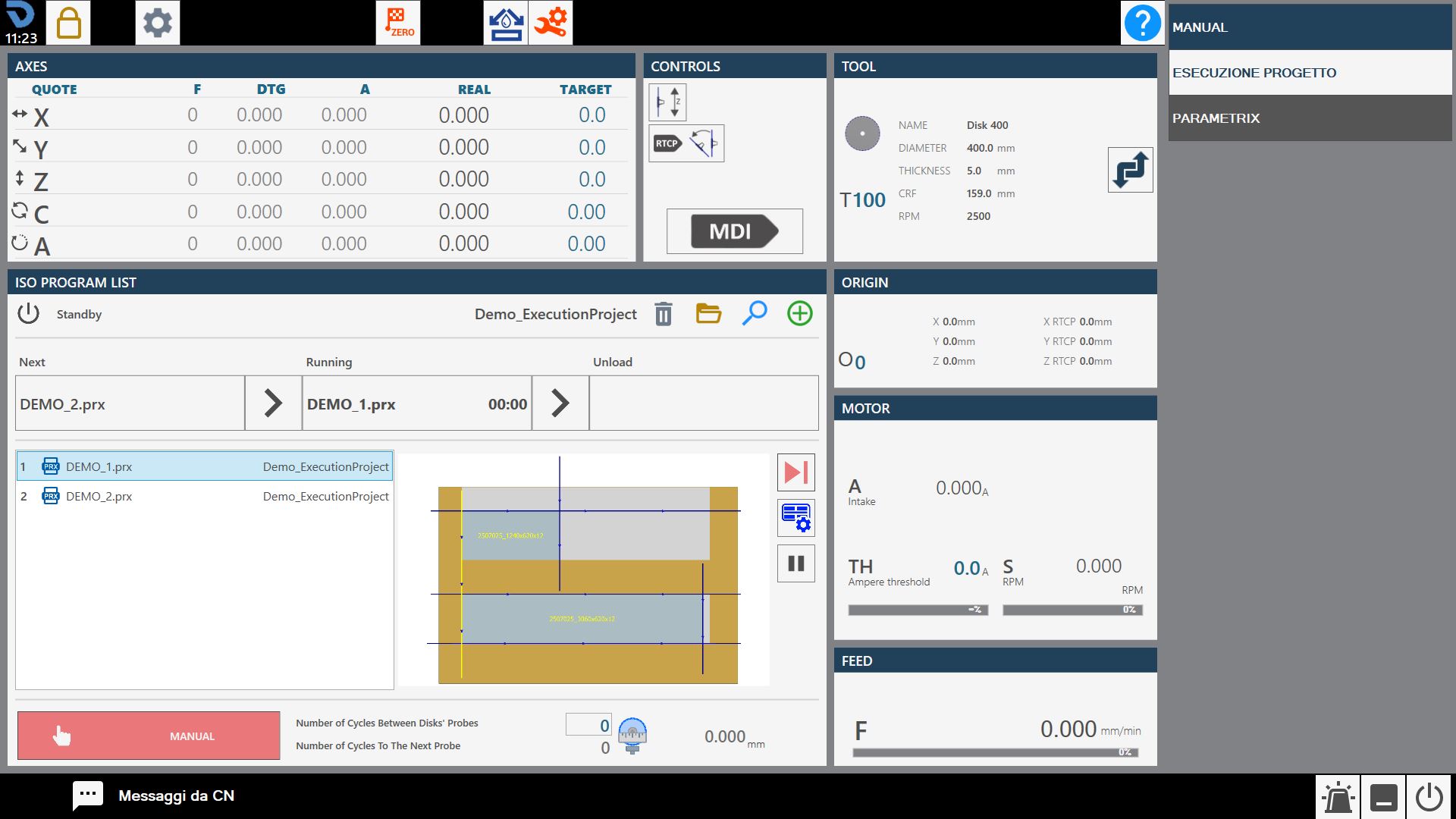This screenshot has height=819, width=1456.
Task: Adjust the Ampere threshold bar
Action: click(918, 610)
